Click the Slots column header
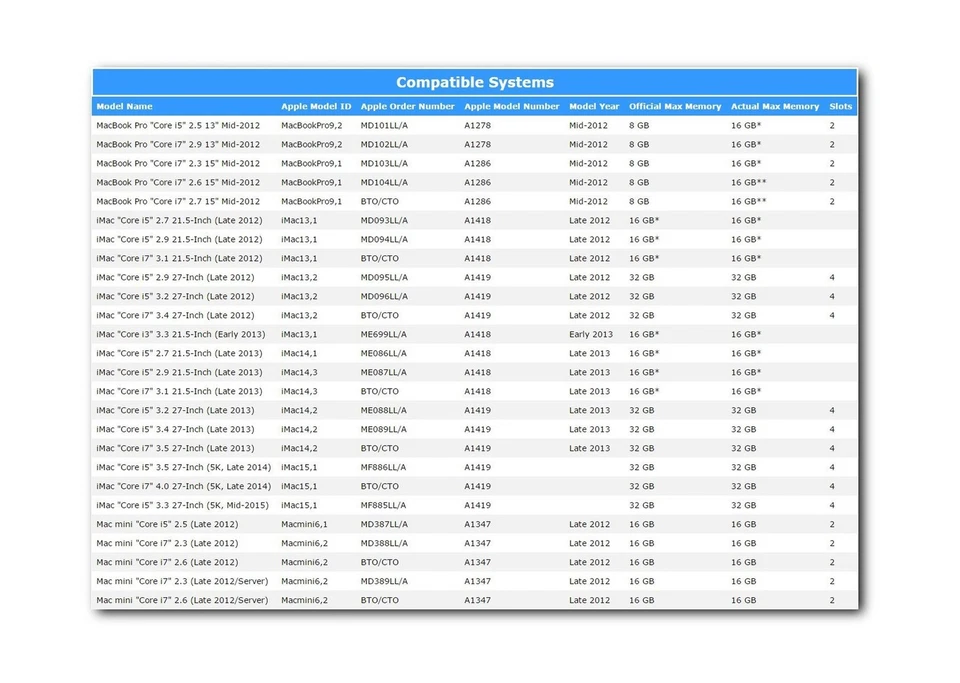Image resolution: width=960 pixels, height=683 pixels. point(840,106)
